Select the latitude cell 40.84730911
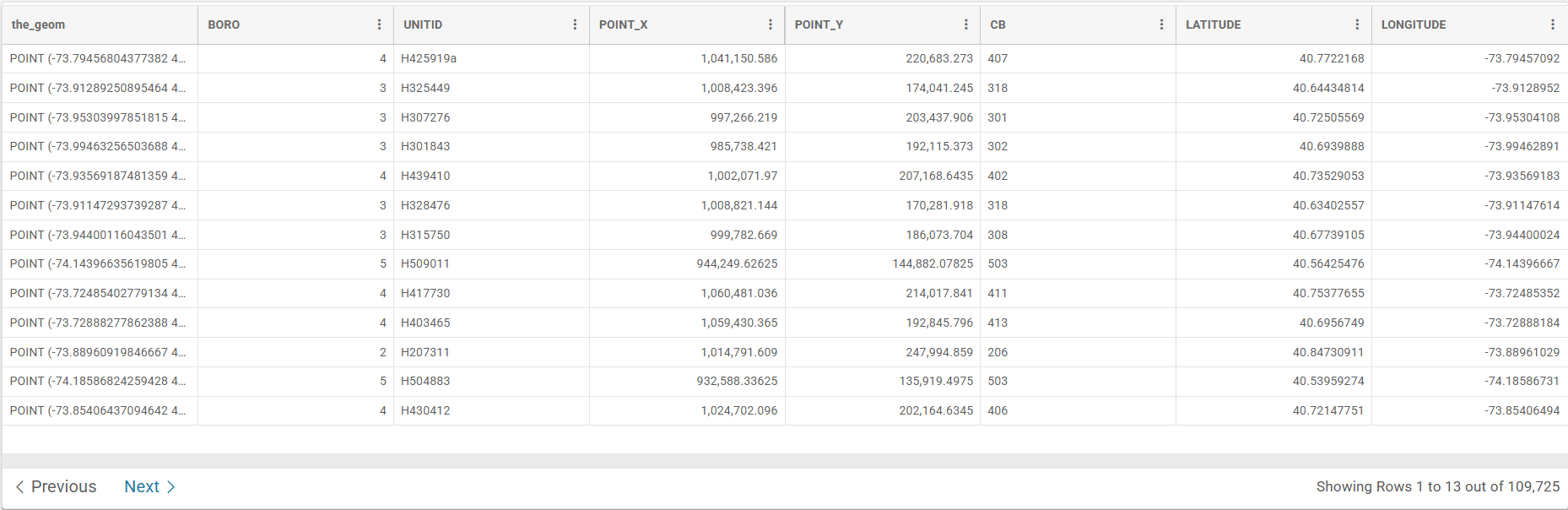Viewport: 1568px width, 510px height. tap(1328, 352)
